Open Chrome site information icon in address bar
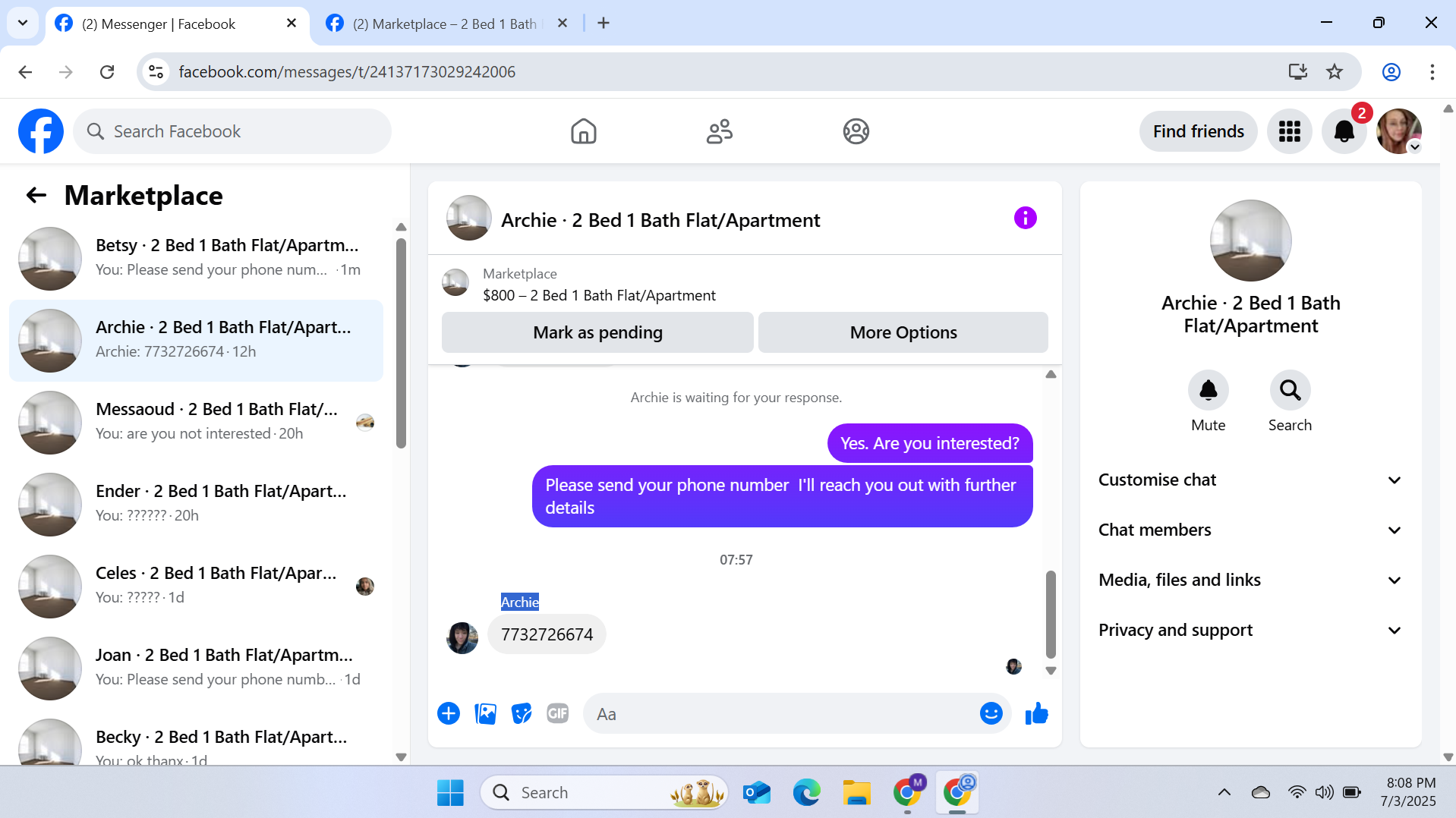 156,71
